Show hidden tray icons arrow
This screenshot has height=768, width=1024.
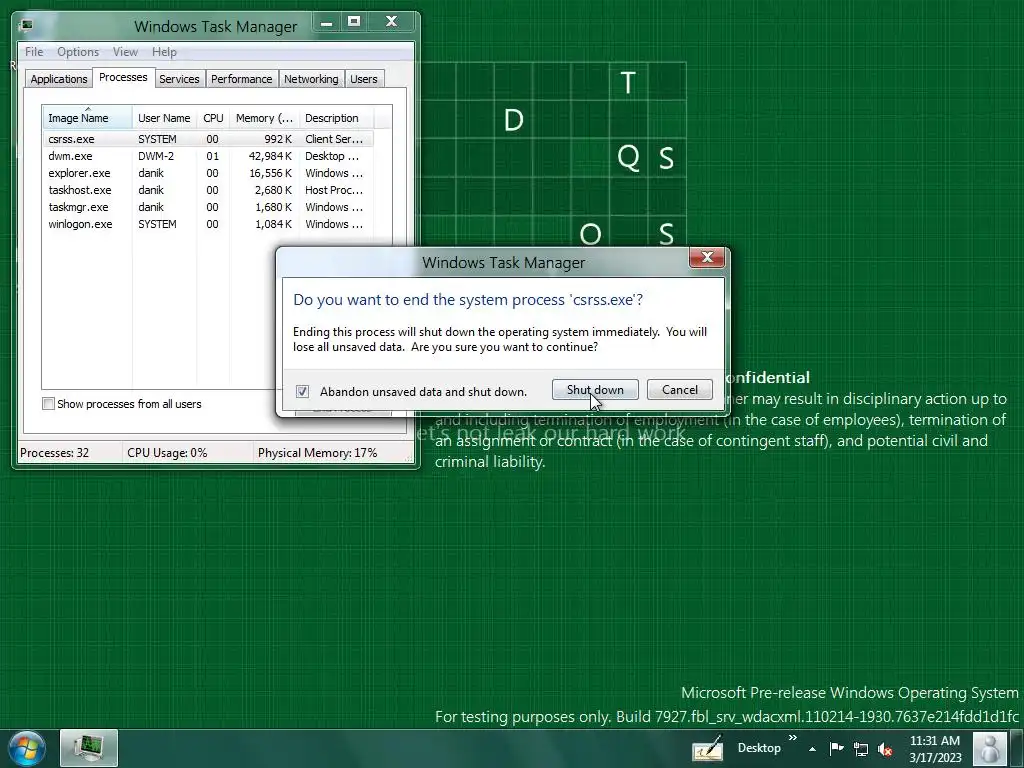coord(812,749)
